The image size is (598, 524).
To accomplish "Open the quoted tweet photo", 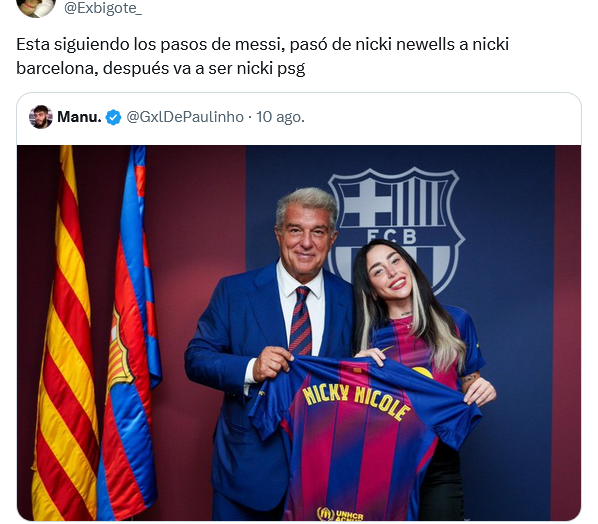I will 299,333.
